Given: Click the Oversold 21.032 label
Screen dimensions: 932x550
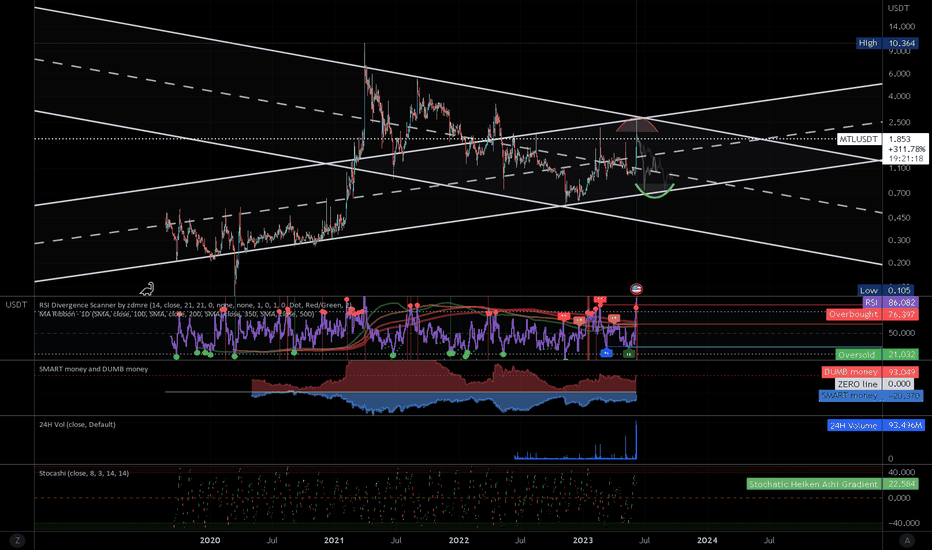Looking at the screenshot, I should pos(877,354).
